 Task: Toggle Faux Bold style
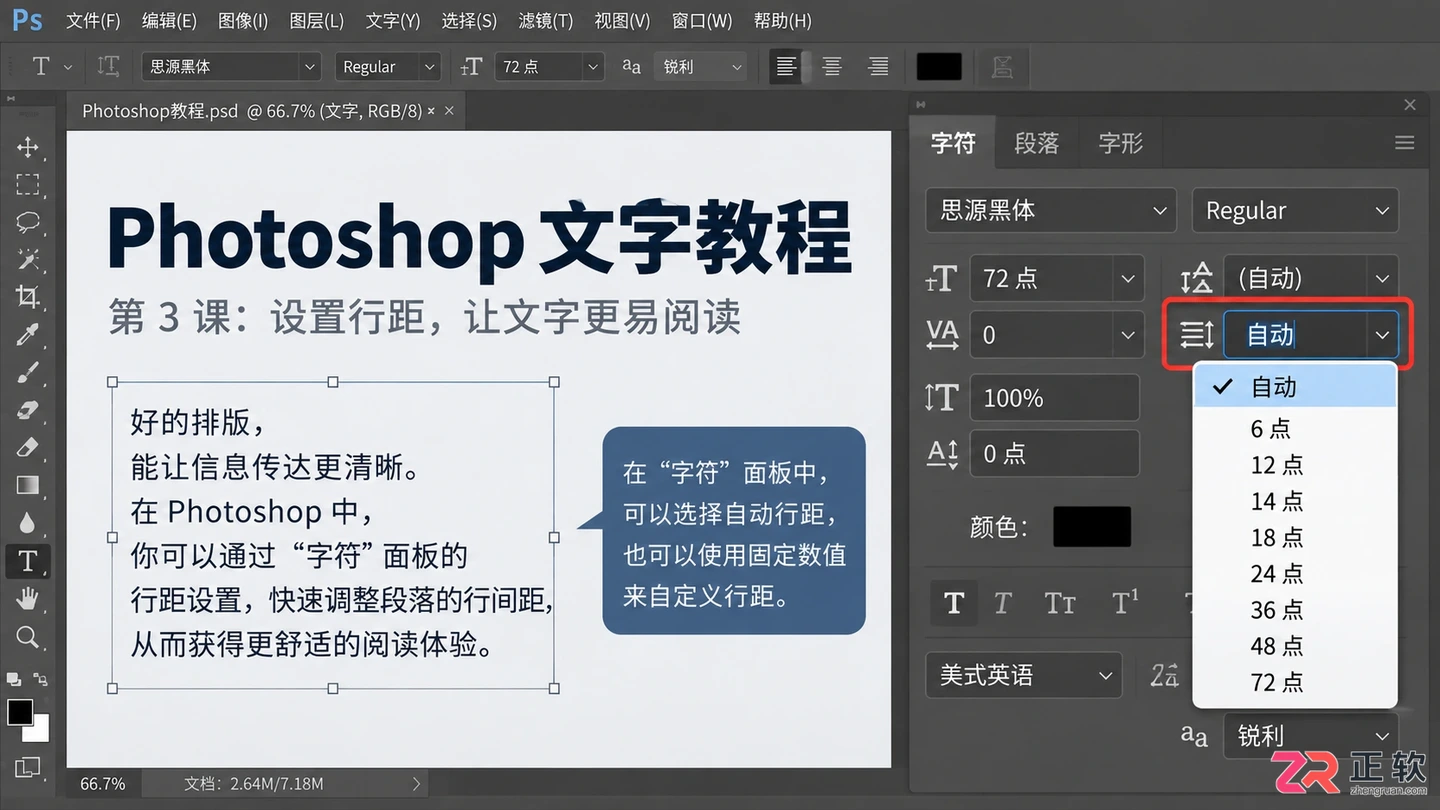pyautogui.click(x=953, y=603)
